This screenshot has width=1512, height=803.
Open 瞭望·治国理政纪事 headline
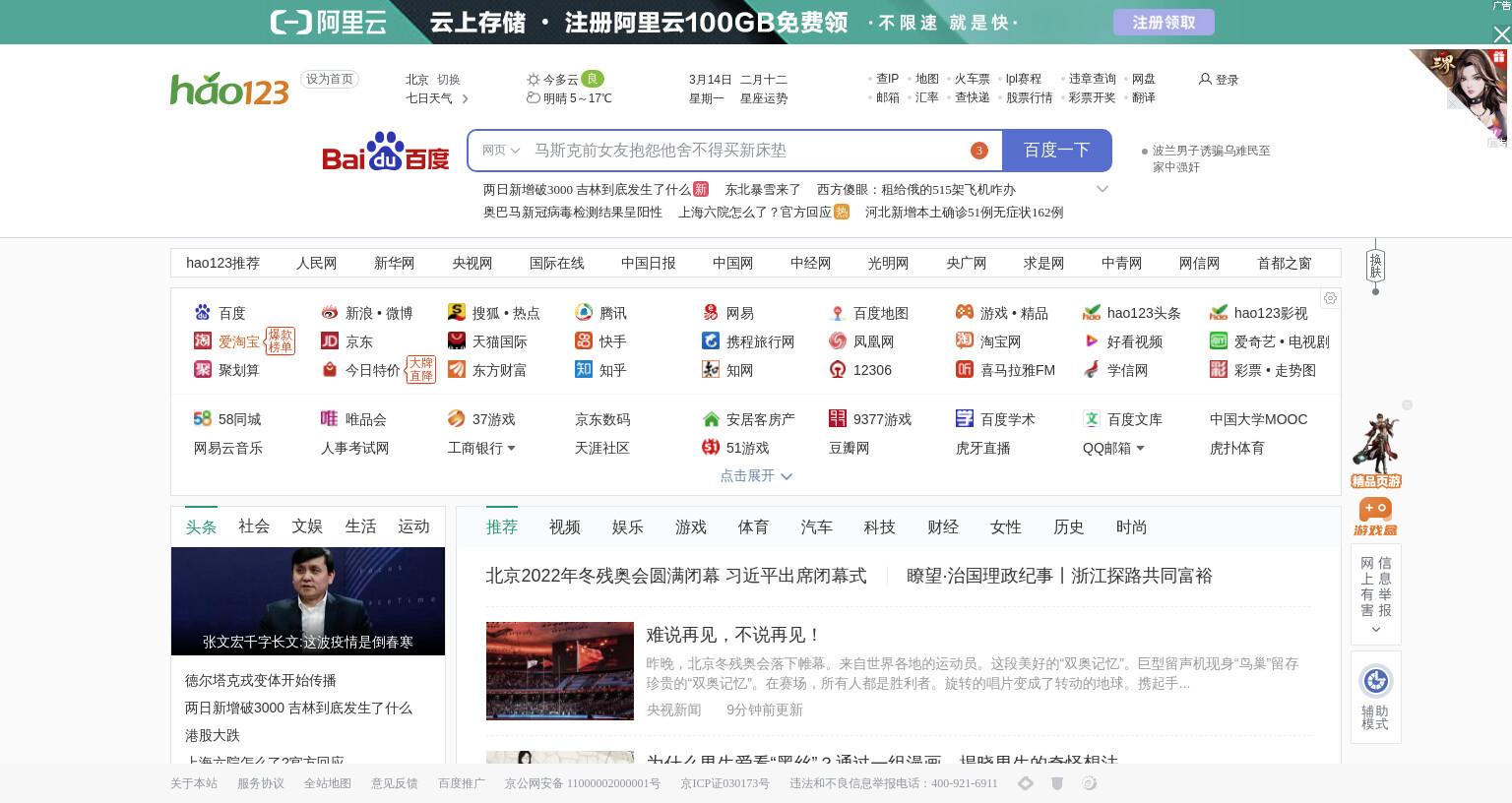click(x=1059, y=576)
